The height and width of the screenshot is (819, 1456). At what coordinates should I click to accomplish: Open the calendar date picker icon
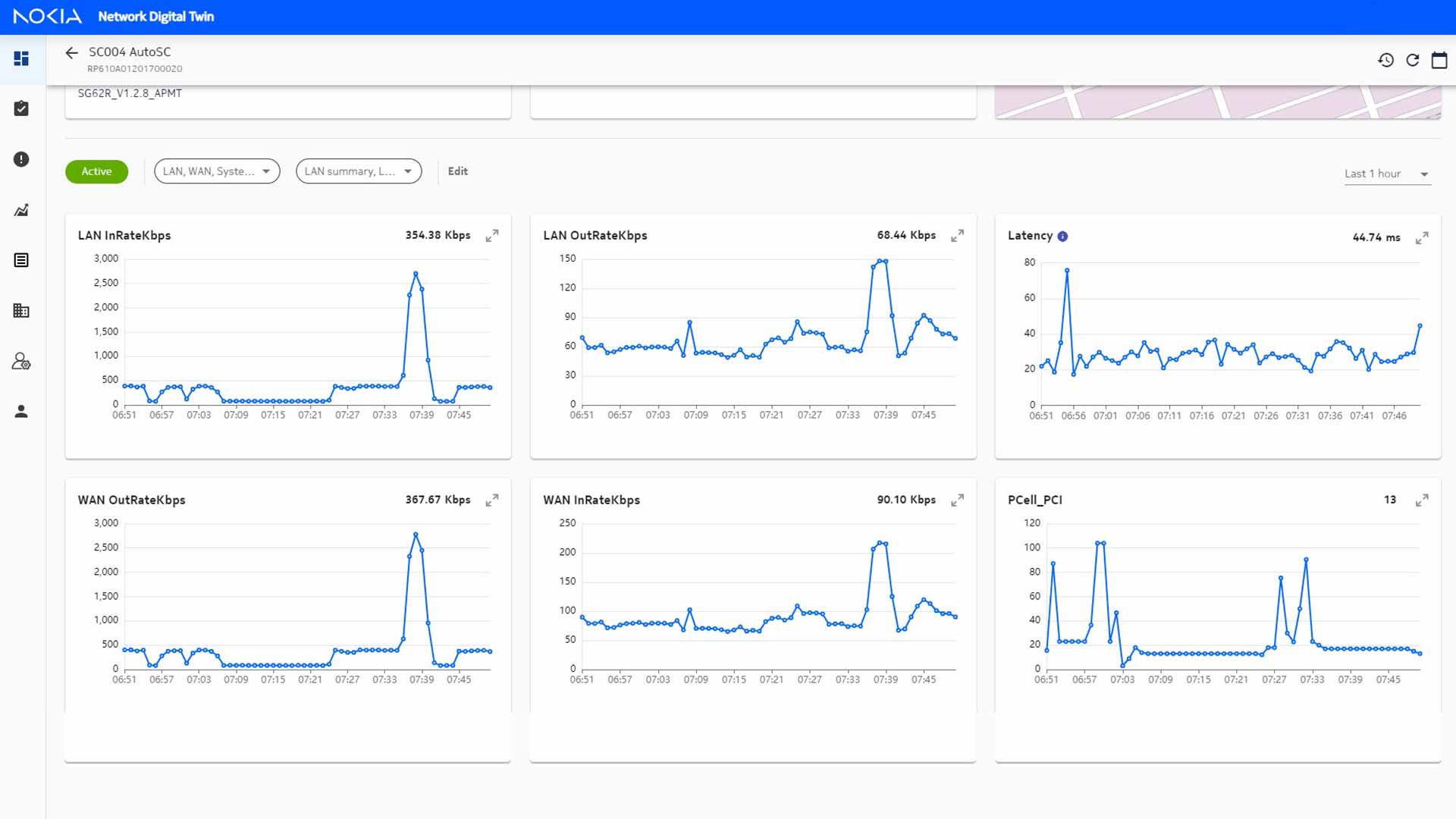[x=1439, y=60]
